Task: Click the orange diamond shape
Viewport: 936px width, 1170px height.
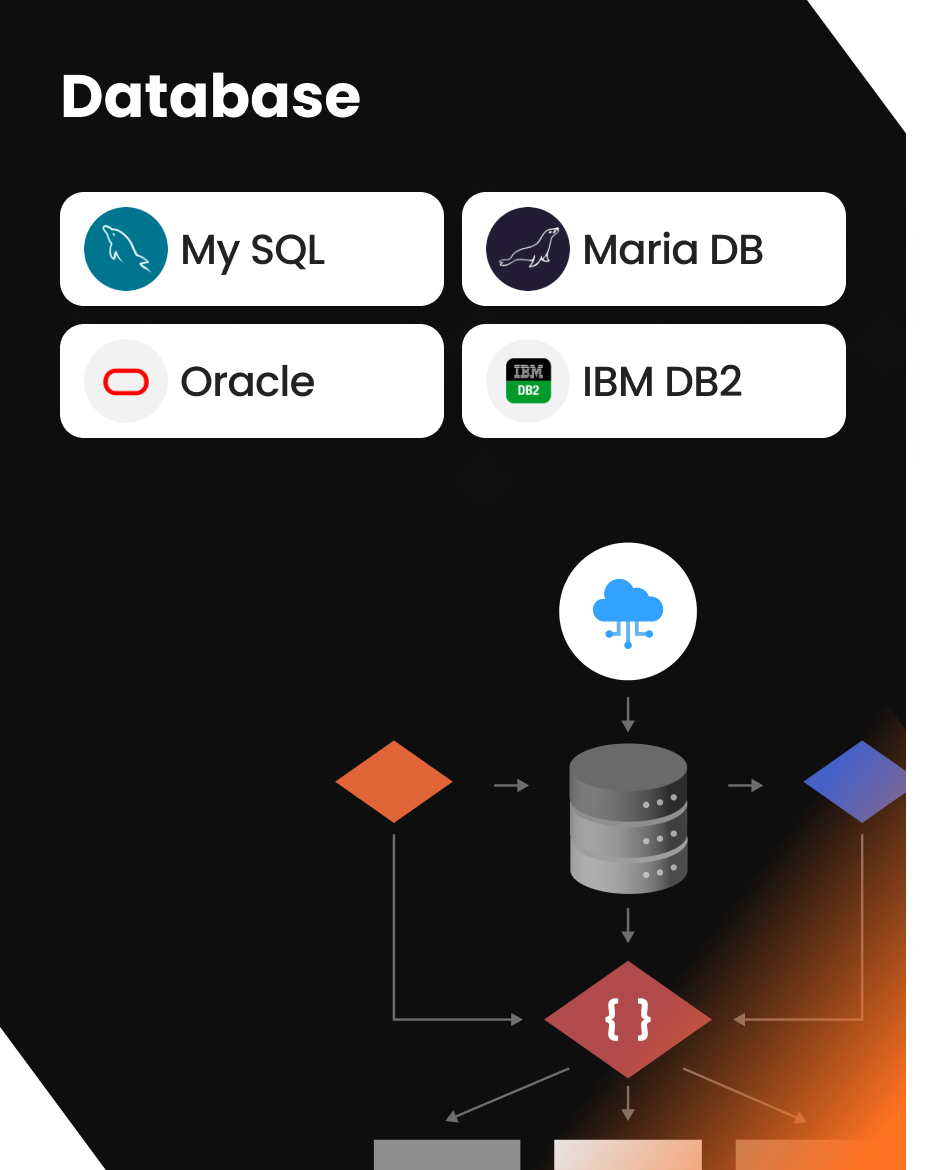Action: click(394, 782)
